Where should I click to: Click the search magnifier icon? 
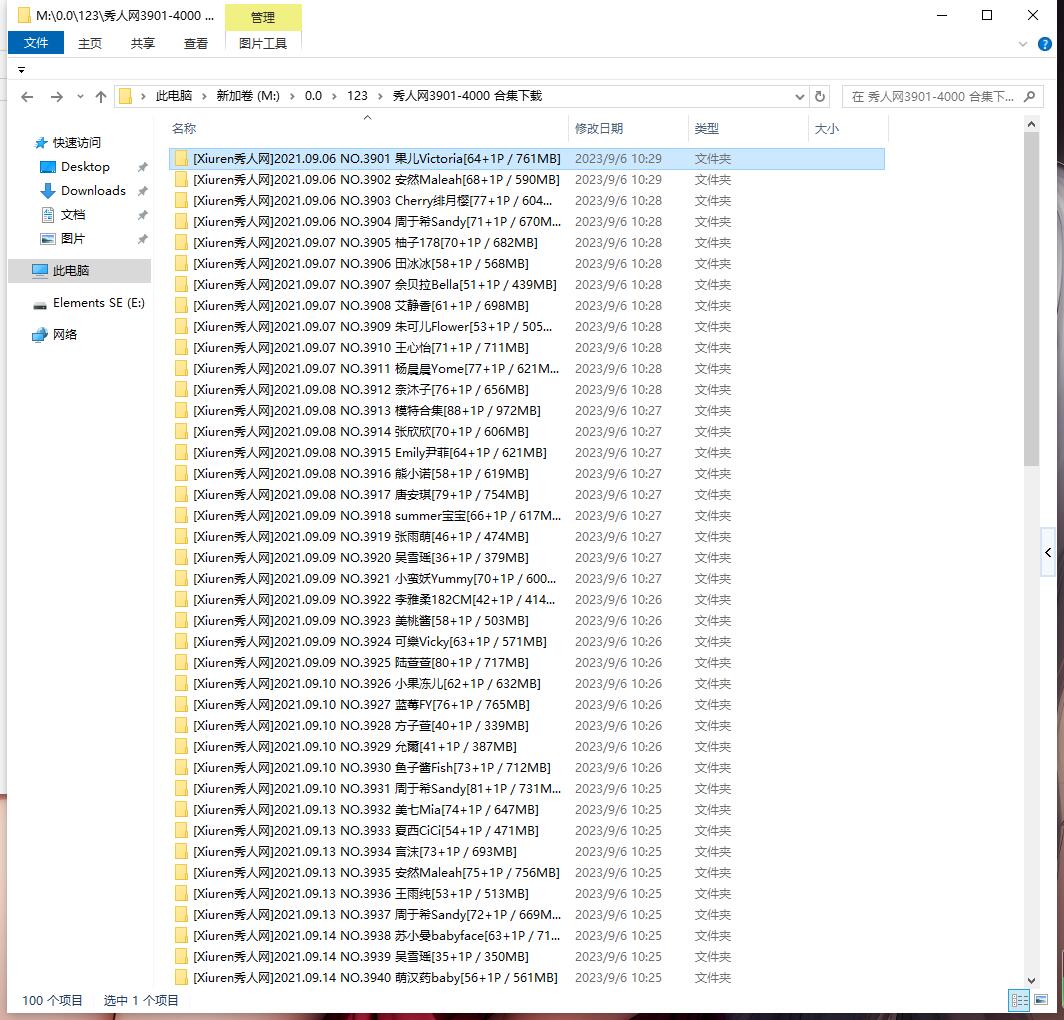pyautogui.click(x=1029, y=96)
